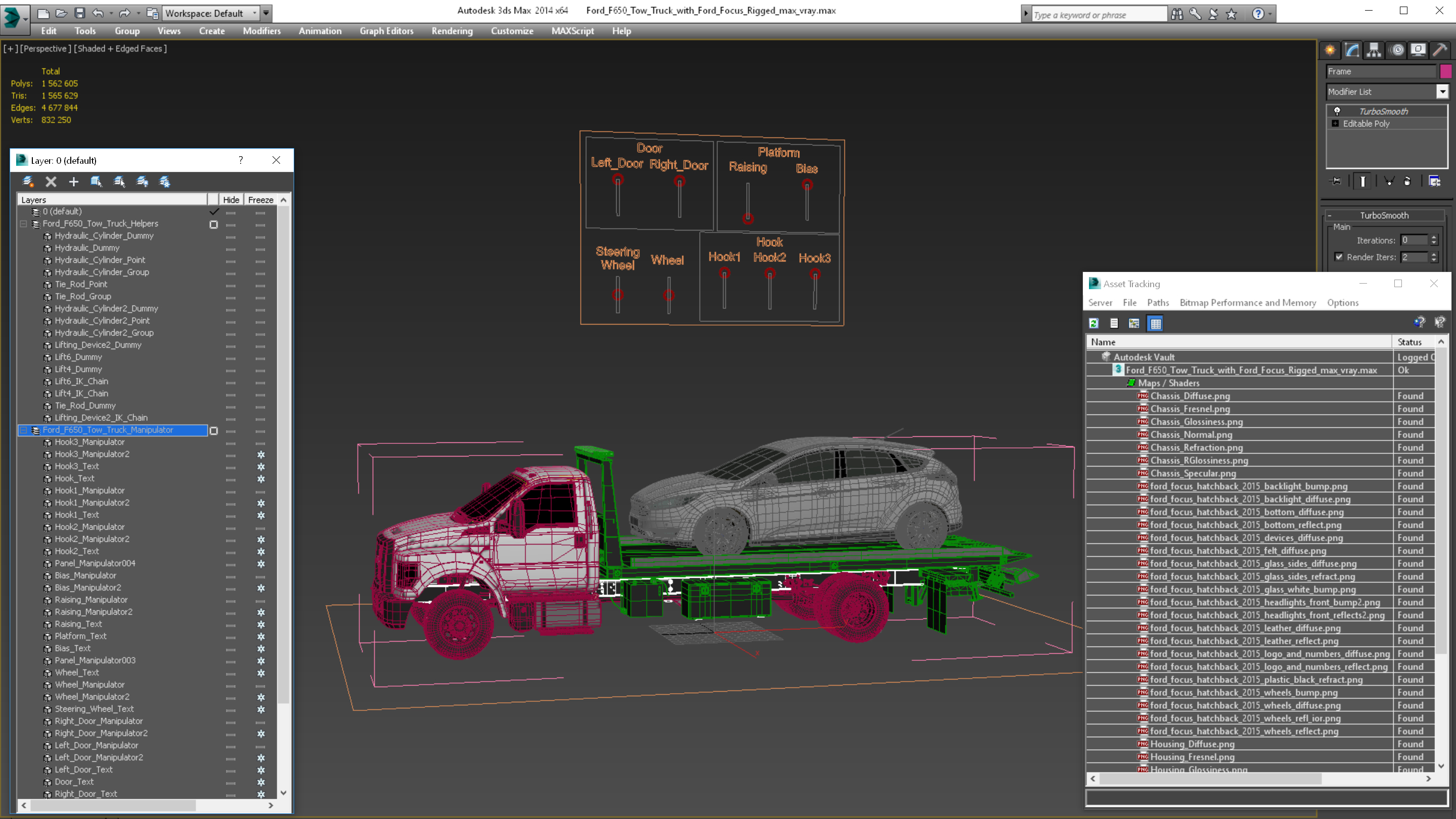1456x819 pixels.
Task: Click Add Selected Objects plus icon in Layer dialog
Action: point(73,181)
